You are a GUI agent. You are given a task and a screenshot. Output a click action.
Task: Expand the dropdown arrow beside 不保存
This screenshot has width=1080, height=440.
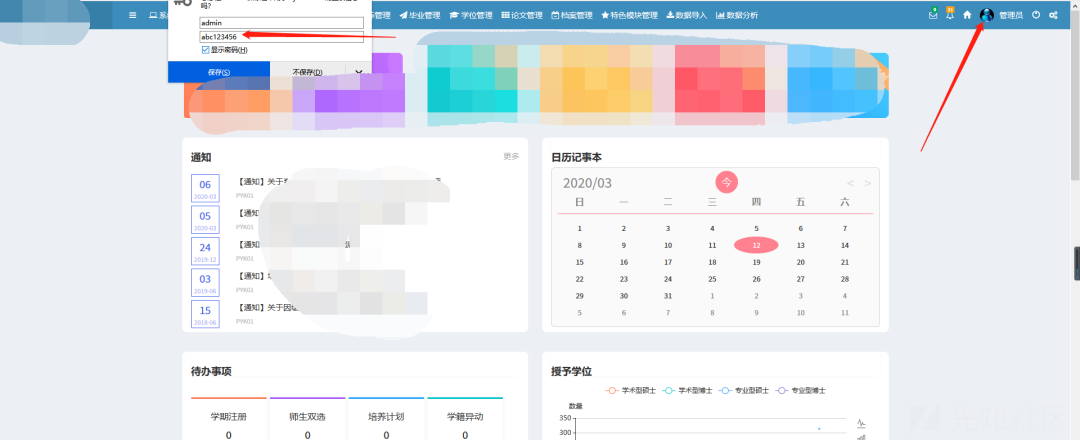pos(359,71)
